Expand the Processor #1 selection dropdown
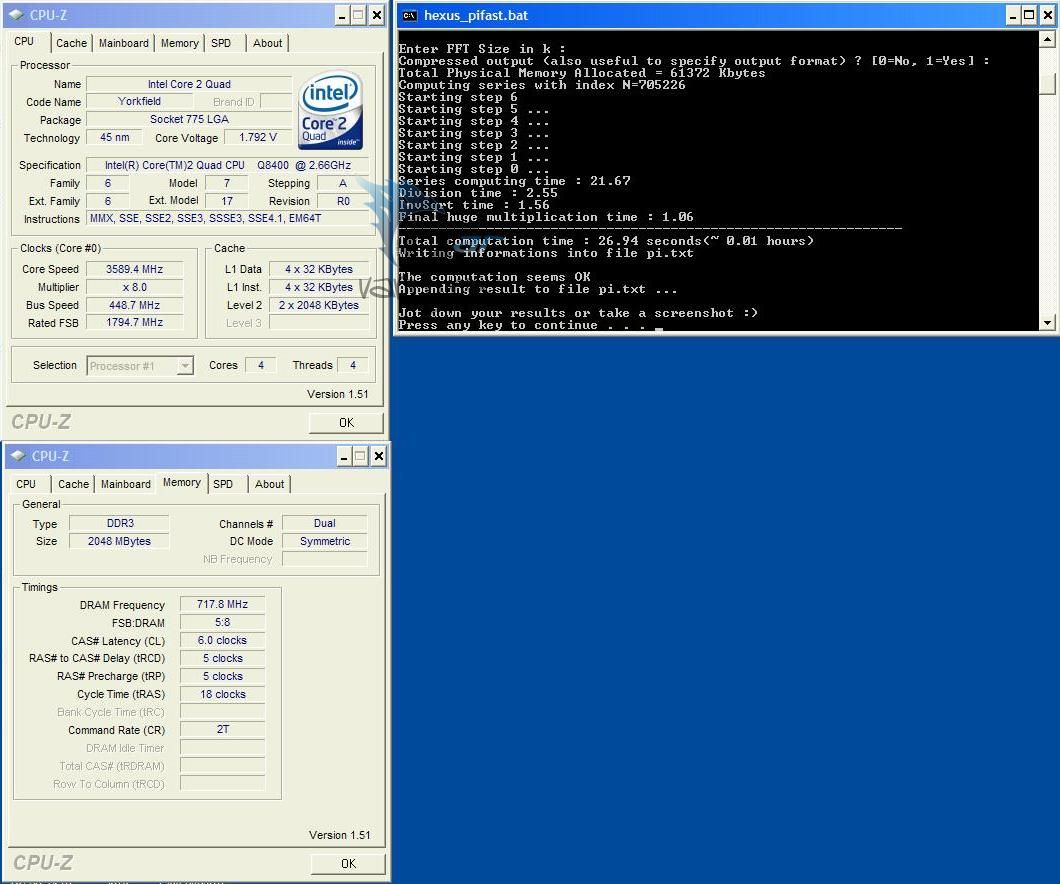1060x884 pixels. pos(185,366)
